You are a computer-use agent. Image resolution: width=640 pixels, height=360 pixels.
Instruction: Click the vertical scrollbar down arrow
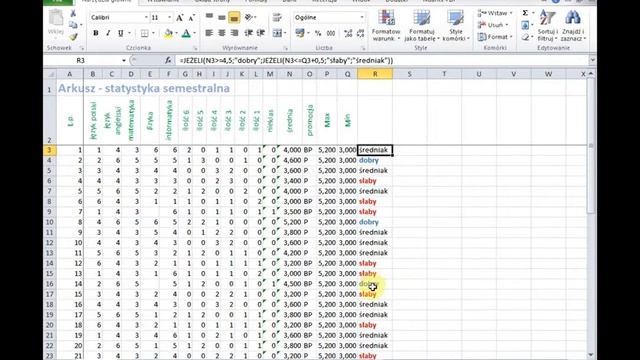coord(591,355)
